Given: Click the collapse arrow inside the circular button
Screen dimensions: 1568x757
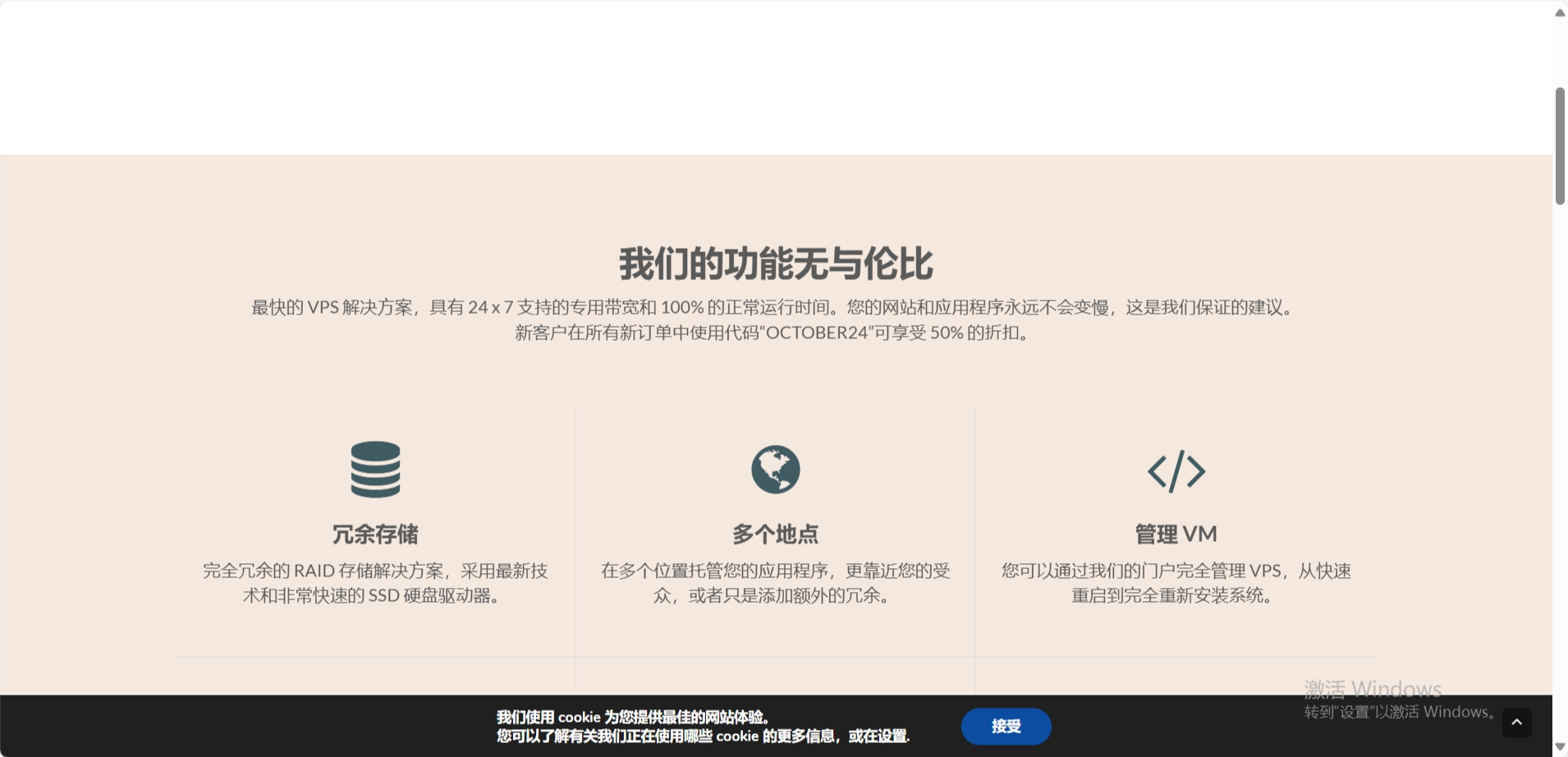Looking at the screenshot, I should (1516, 723).
